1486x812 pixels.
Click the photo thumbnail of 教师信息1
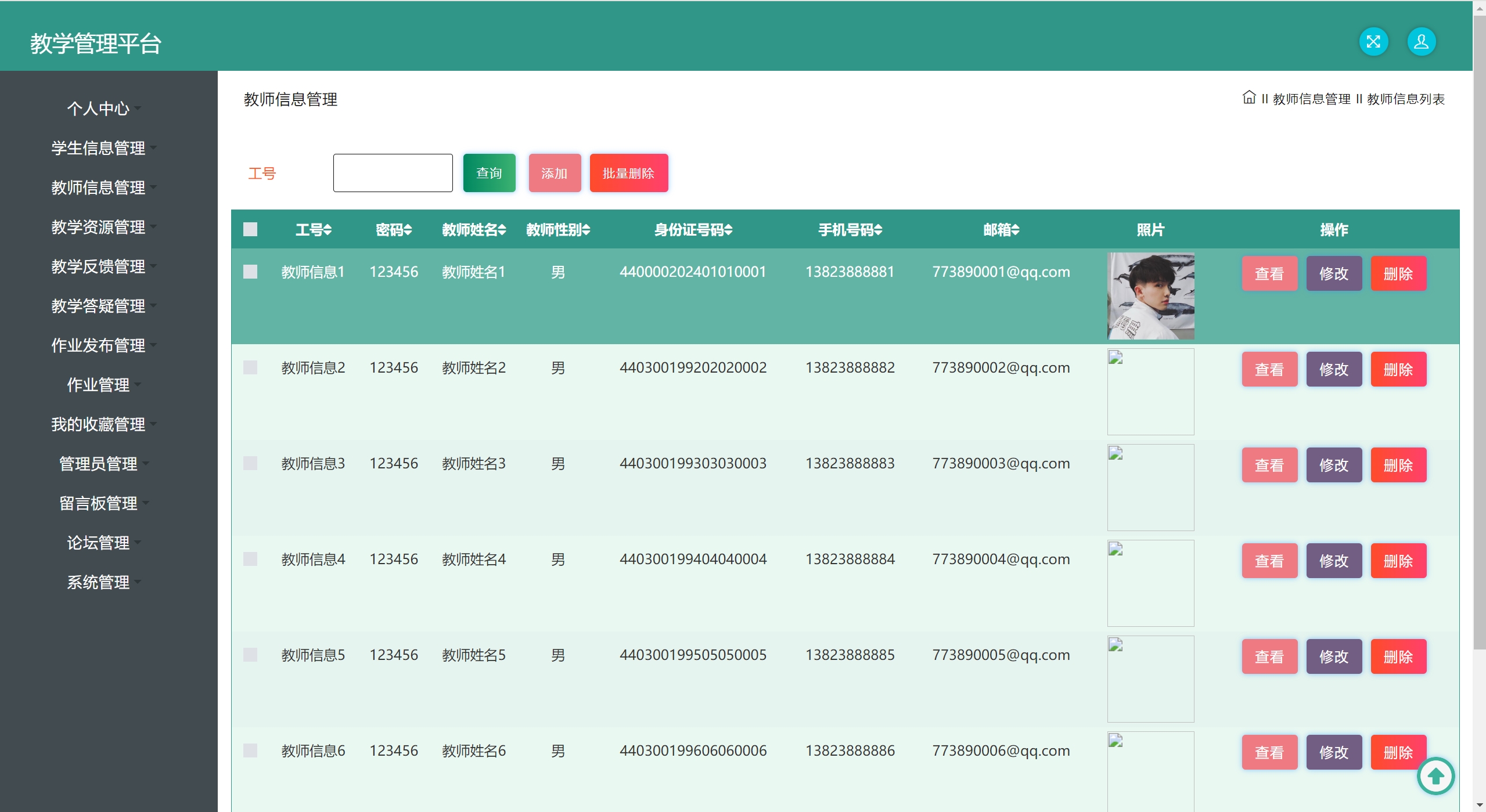1150,296
